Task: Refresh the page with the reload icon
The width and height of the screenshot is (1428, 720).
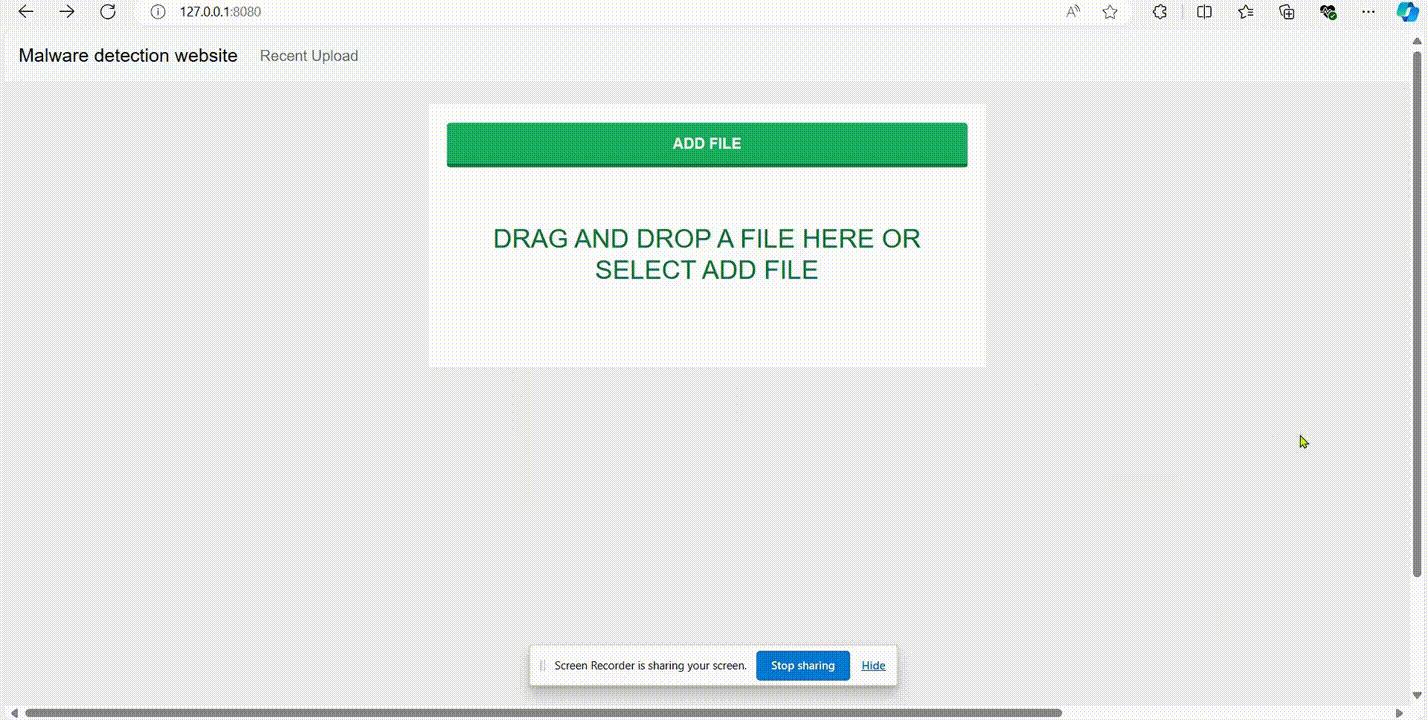Action: pyautogui.click(x=108, y=12)
